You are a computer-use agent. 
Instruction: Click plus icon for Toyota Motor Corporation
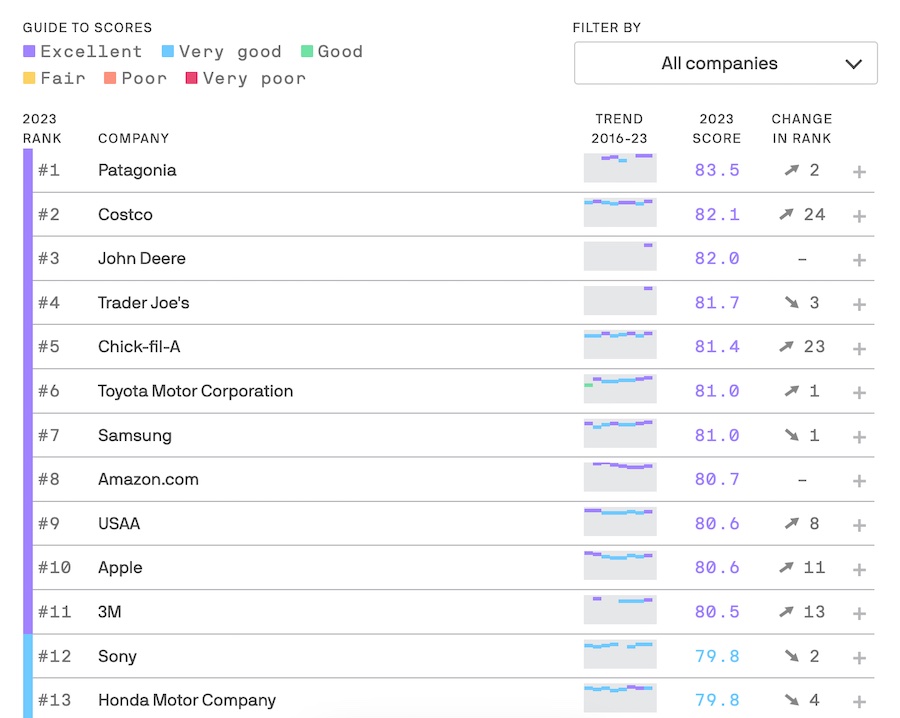[858, 392]
